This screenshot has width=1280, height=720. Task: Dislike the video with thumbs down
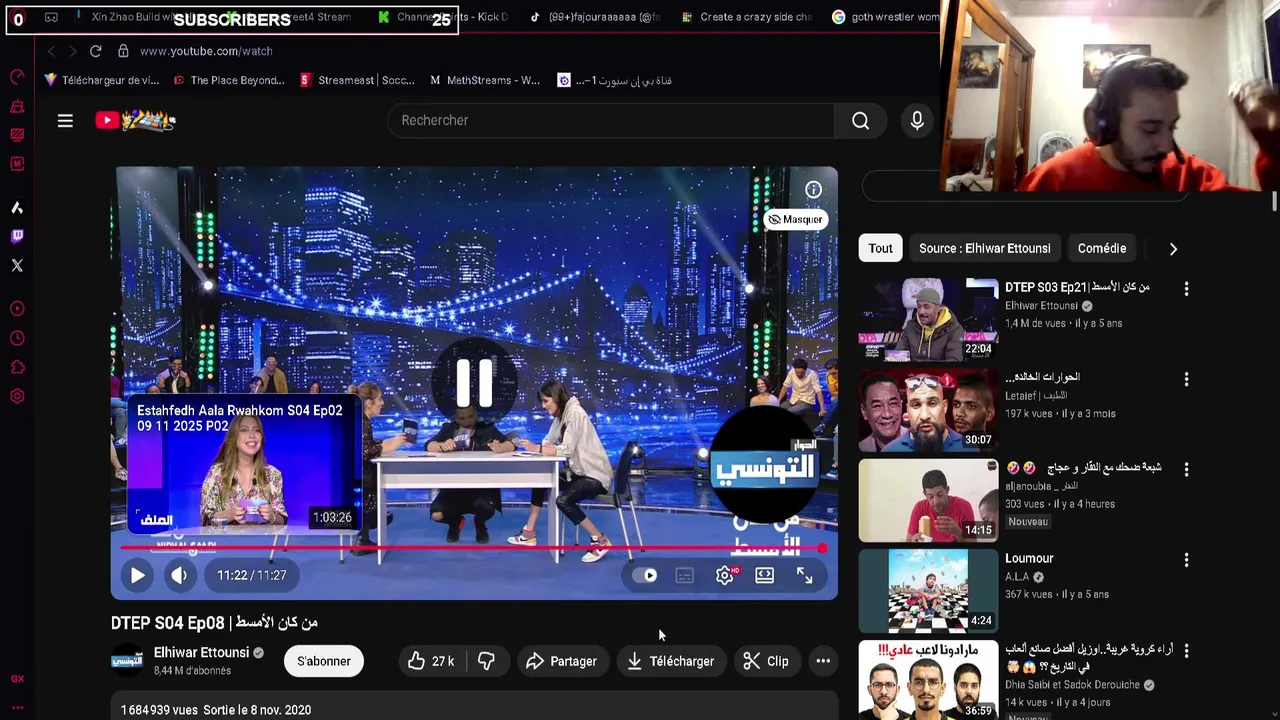(x=487, y=661)
